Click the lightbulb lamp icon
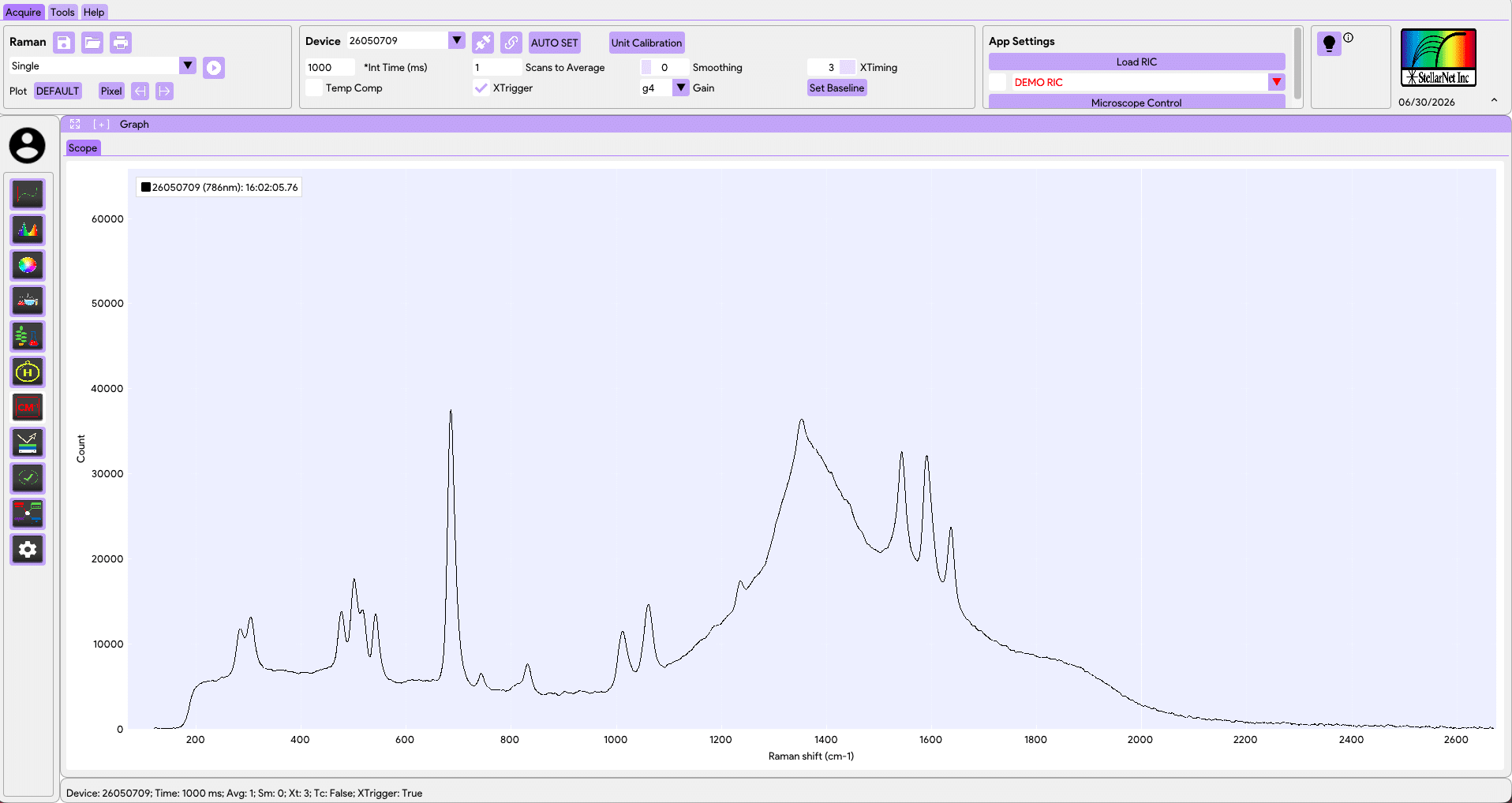This screenshot has width=1512, height=803. pyautogui.click(x=1329, y=43)
